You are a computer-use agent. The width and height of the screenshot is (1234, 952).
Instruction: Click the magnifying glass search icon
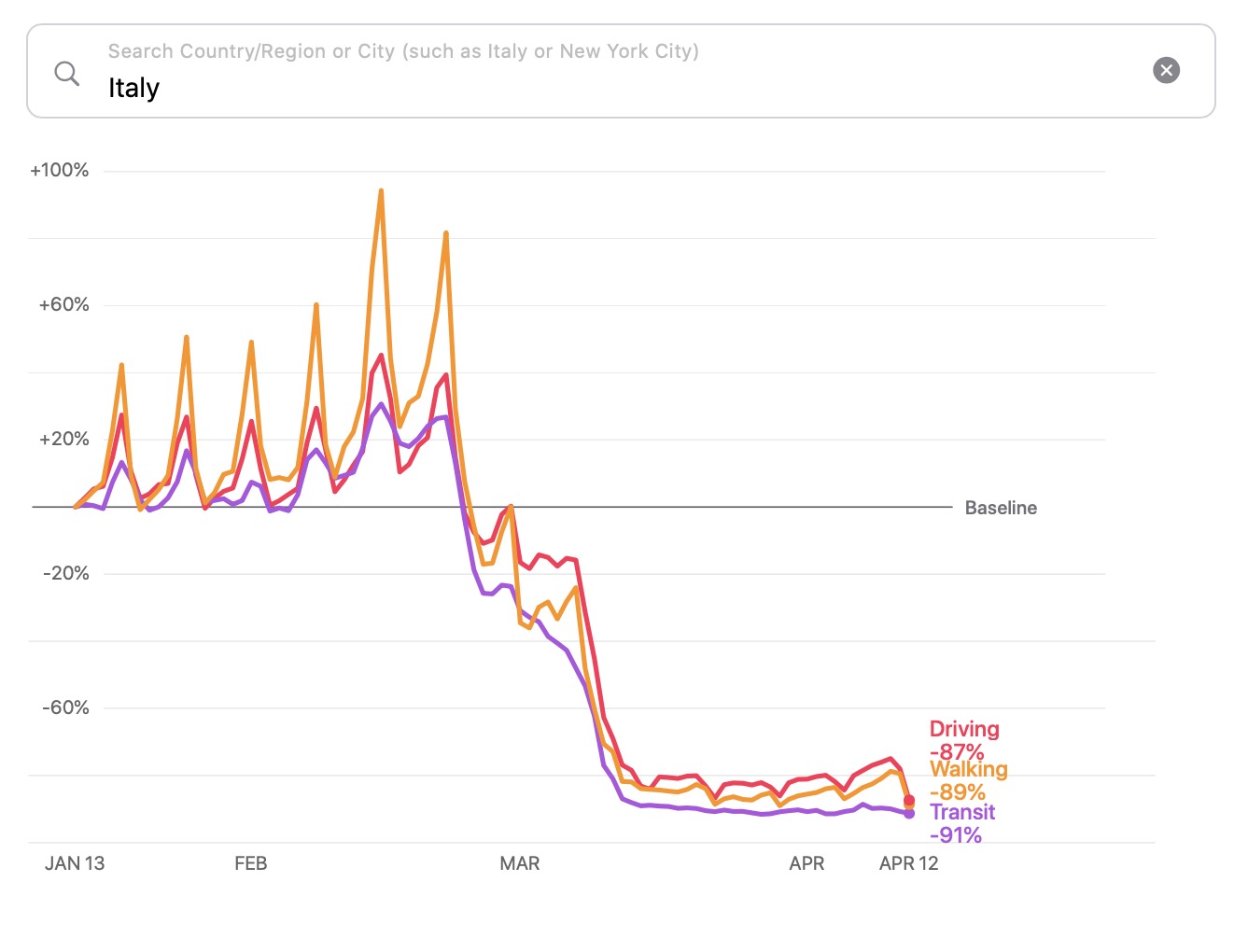[x=67, y=73]
